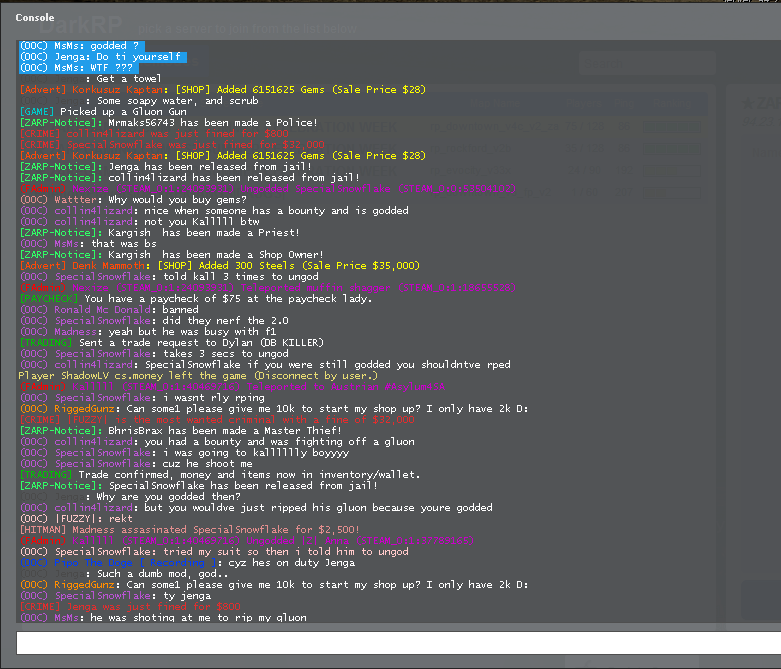The width and height of the screenshot is (781, 669).
Task: Click "Kargish has been made a Priest!" notice
Action: click(159, 233)
